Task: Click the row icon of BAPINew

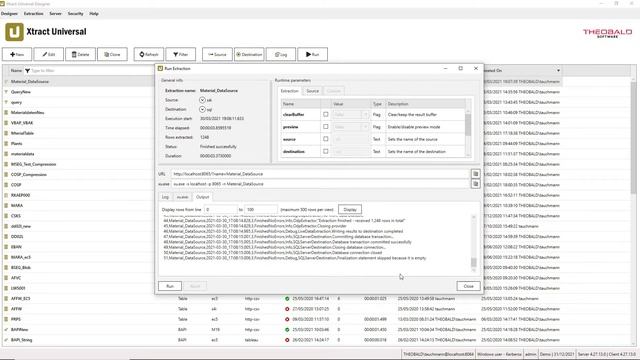Action: pos(6,330)
